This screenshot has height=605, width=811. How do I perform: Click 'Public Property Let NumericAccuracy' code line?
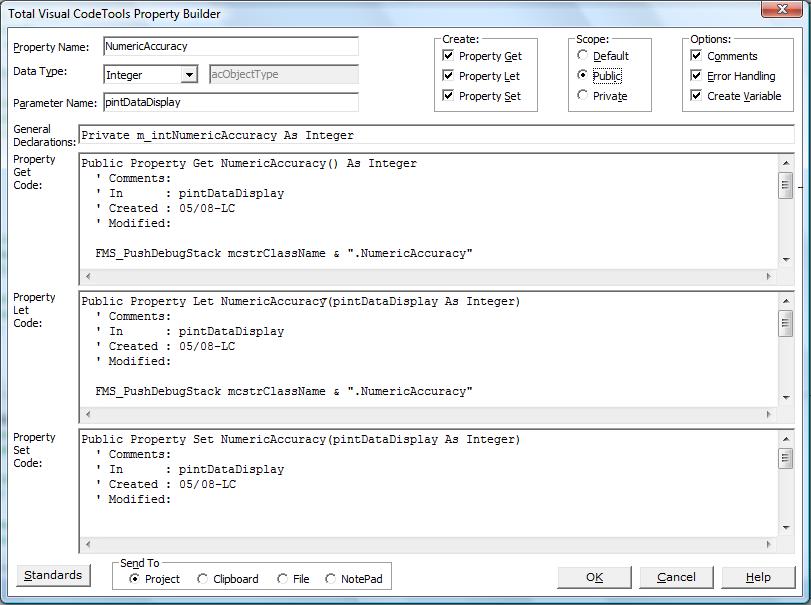(x=301, y=301)
